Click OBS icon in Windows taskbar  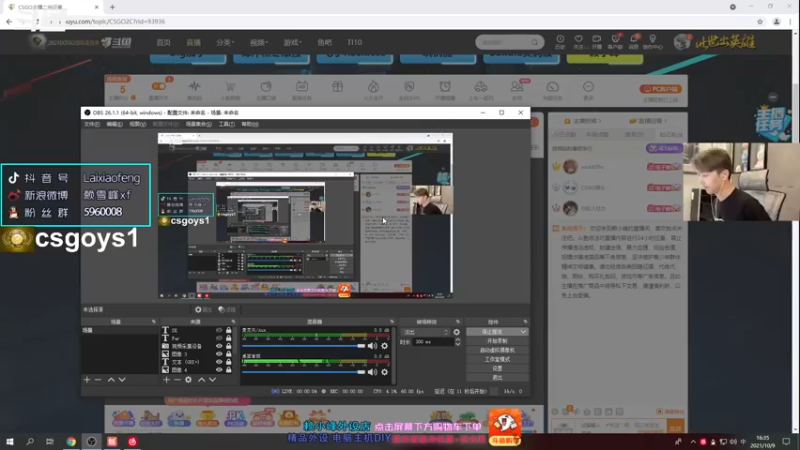click(x=91, y=441)
